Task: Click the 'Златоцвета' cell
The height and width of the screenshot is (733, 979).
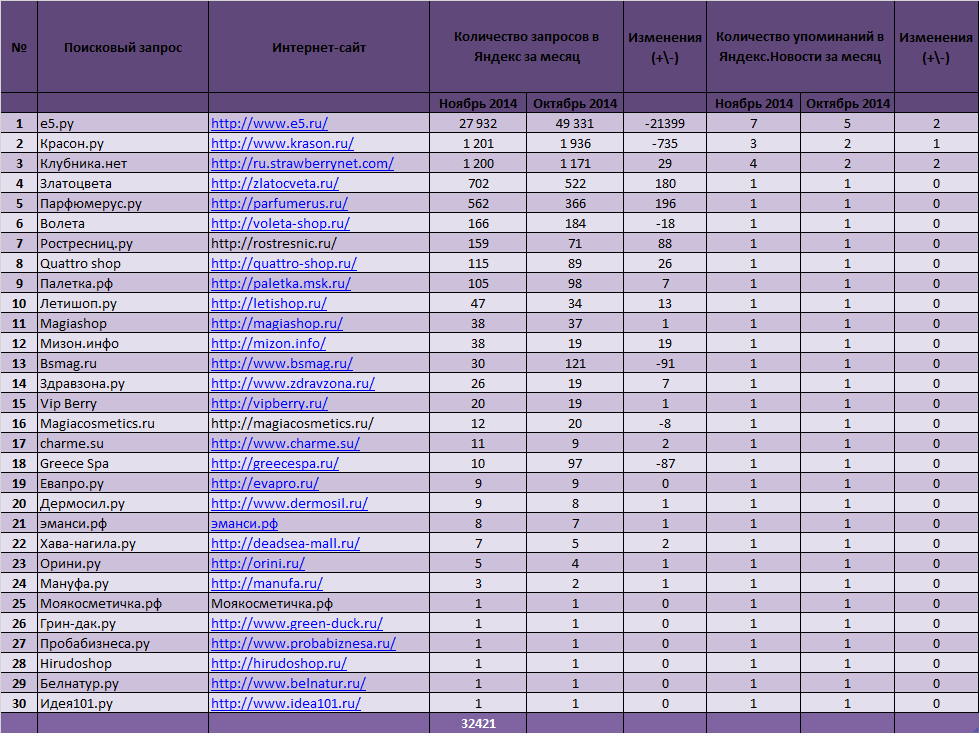Action: point(123,184)
